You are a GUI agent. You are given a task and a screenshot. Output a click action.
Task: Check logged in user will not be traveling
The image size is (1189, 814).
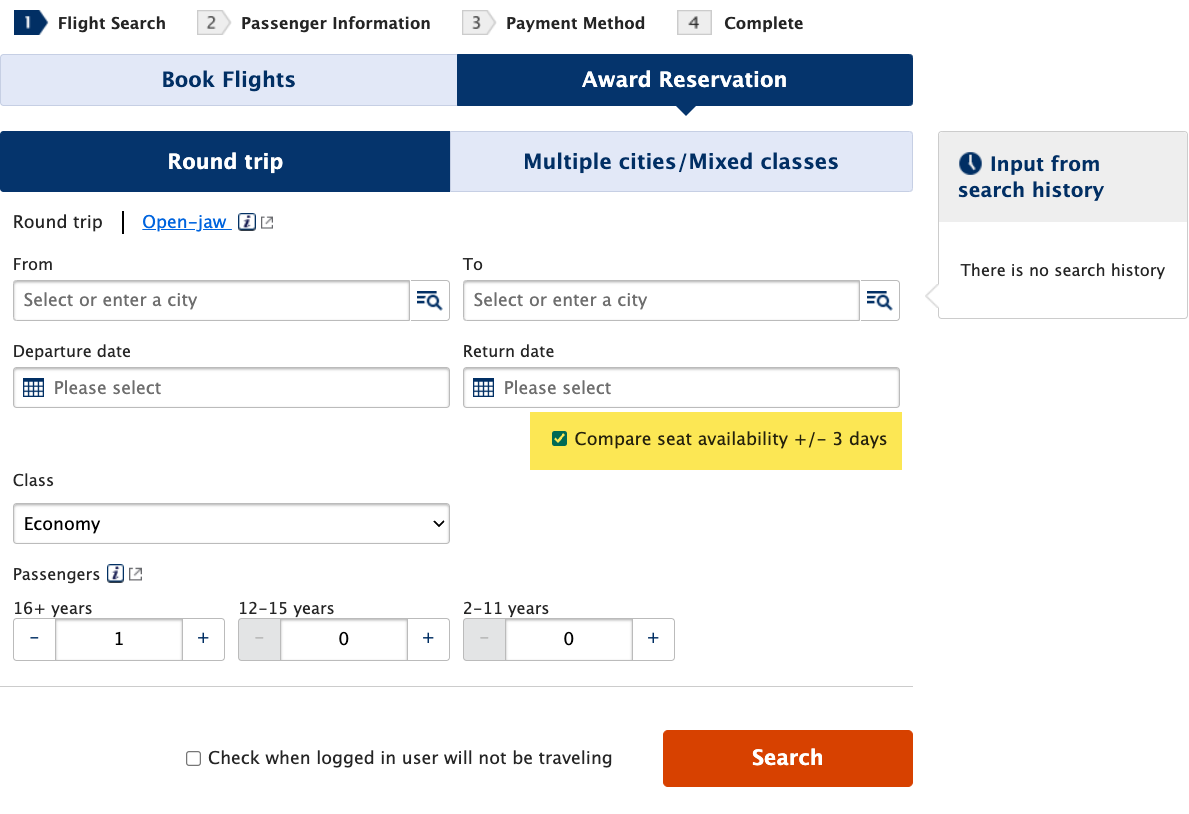tap(193, 758)
